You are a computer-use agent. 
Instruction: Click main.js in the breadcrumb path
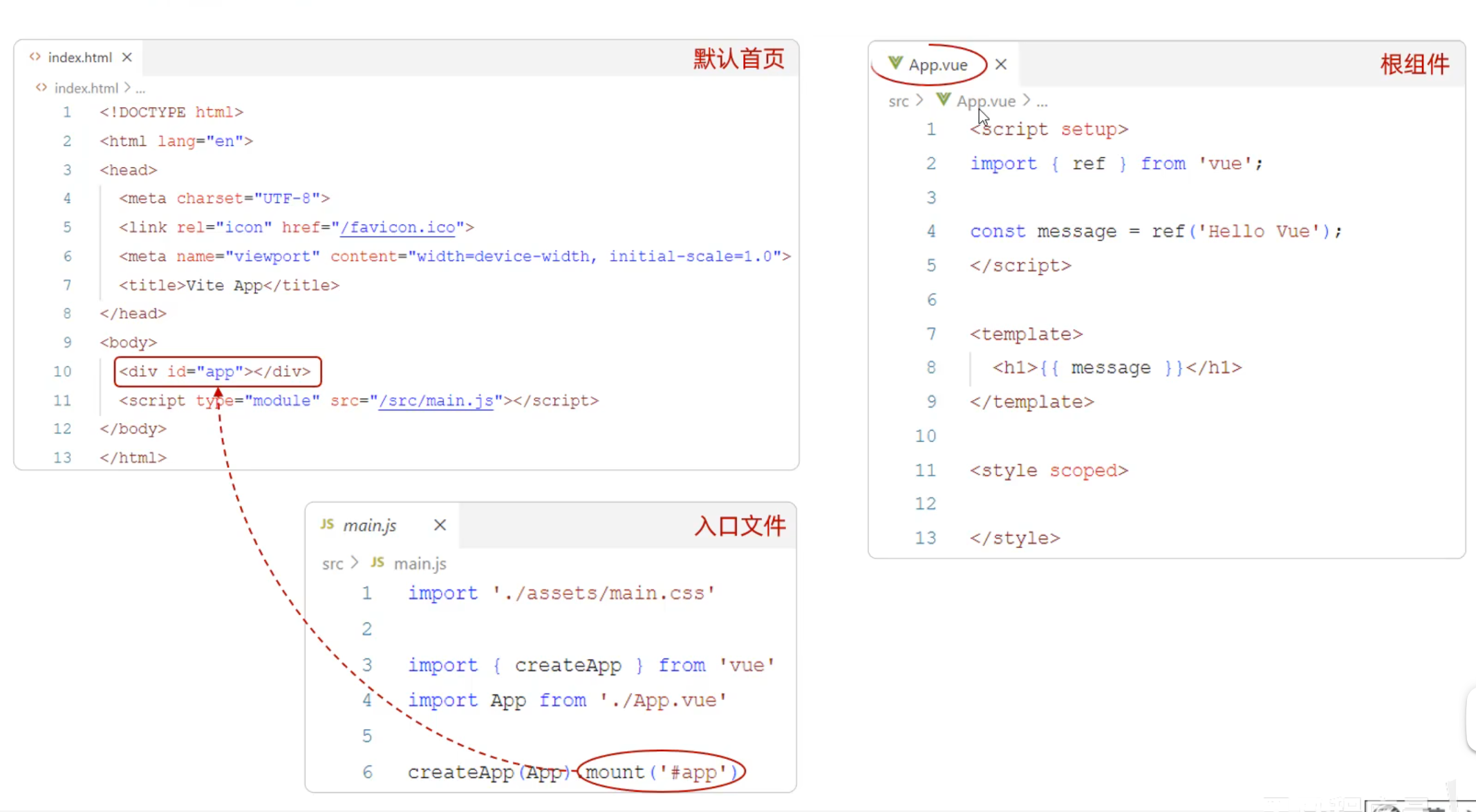(420, 564)
